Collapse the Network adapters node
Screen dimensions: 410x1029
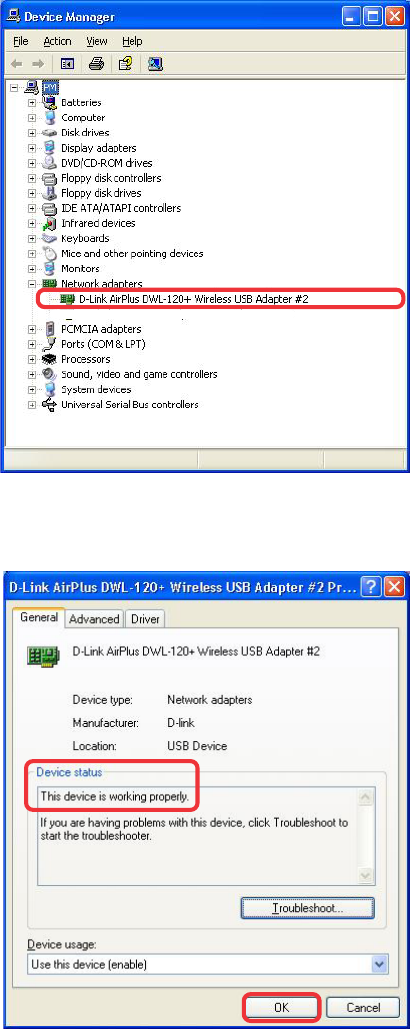click(31, 284)
